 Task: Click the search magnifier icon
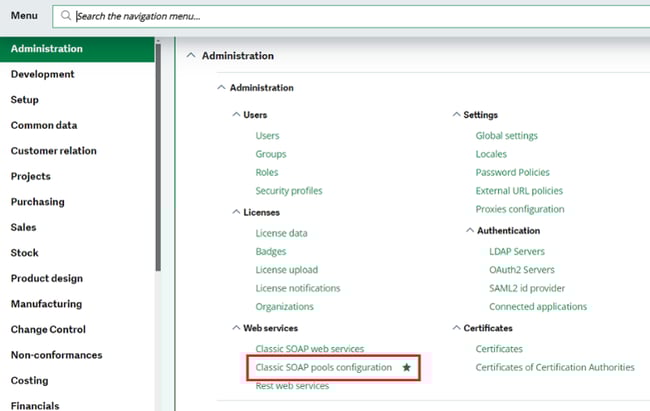(x=66, y=17)
